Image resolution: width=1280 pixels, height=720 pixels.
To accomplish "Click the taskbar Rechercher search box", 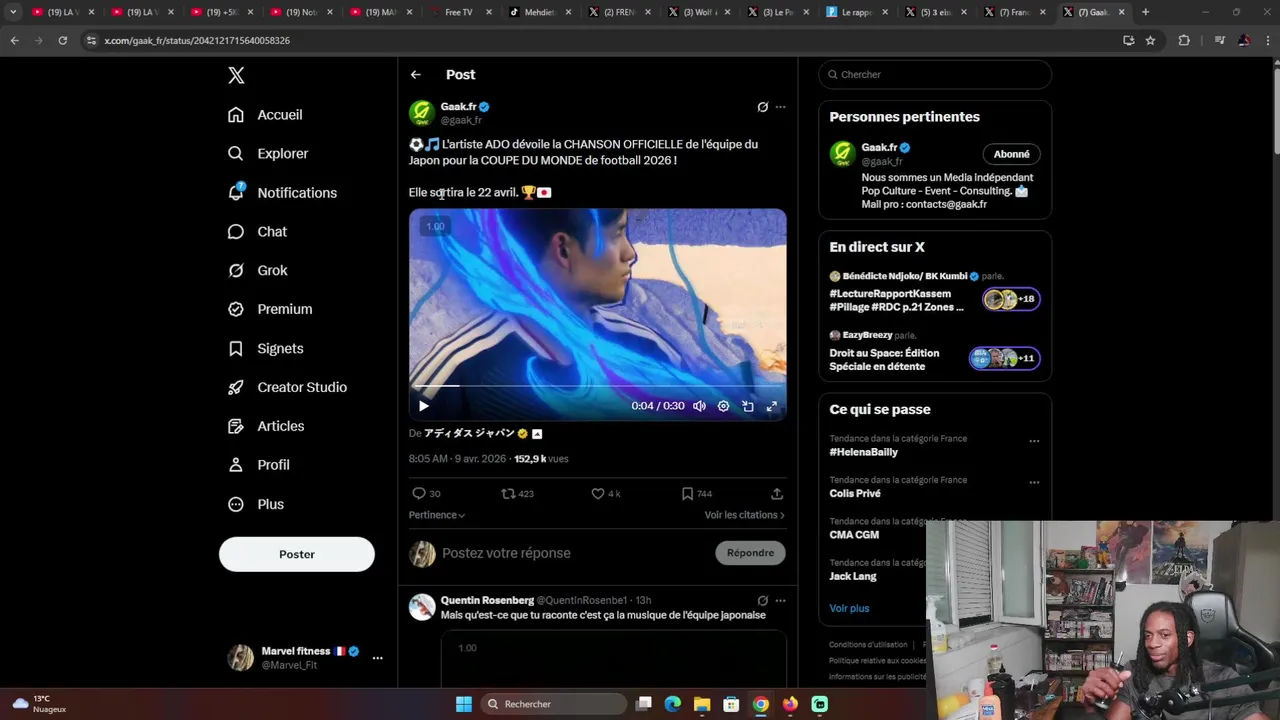I will pos(553,704).
